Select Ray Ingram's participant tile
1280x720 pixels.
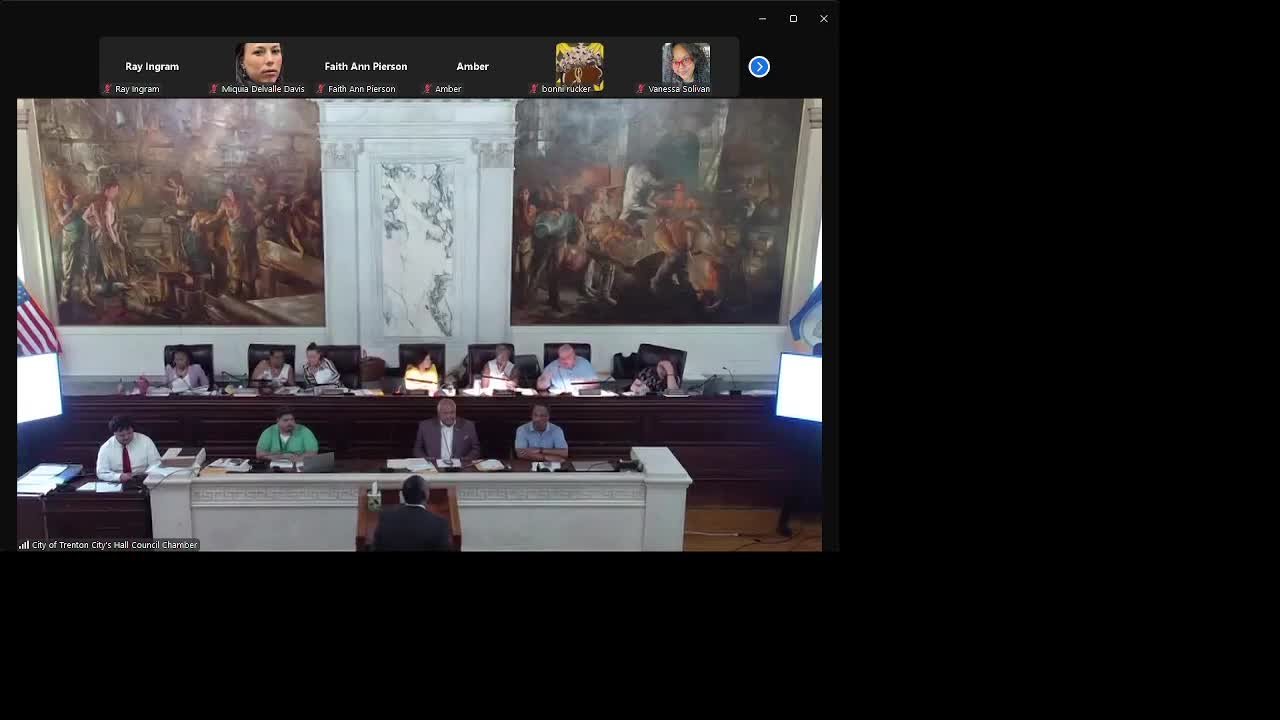tap(152, 67)
